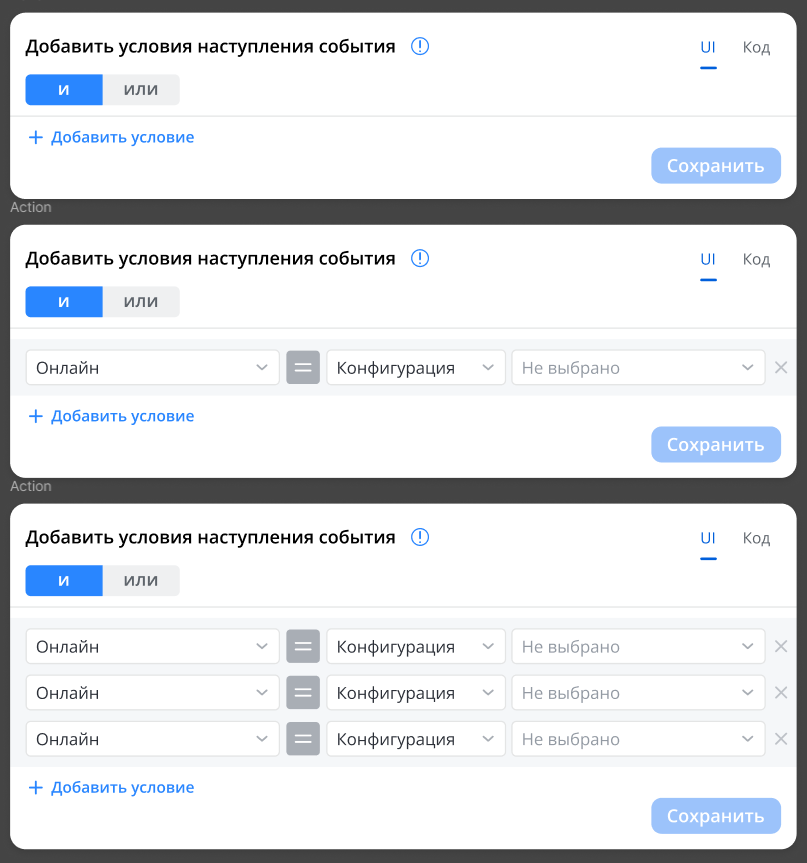807x863 pixels.
Task: Expand Конфигурация dropdown in bottom panel's first row
Action: pos(416,646)
